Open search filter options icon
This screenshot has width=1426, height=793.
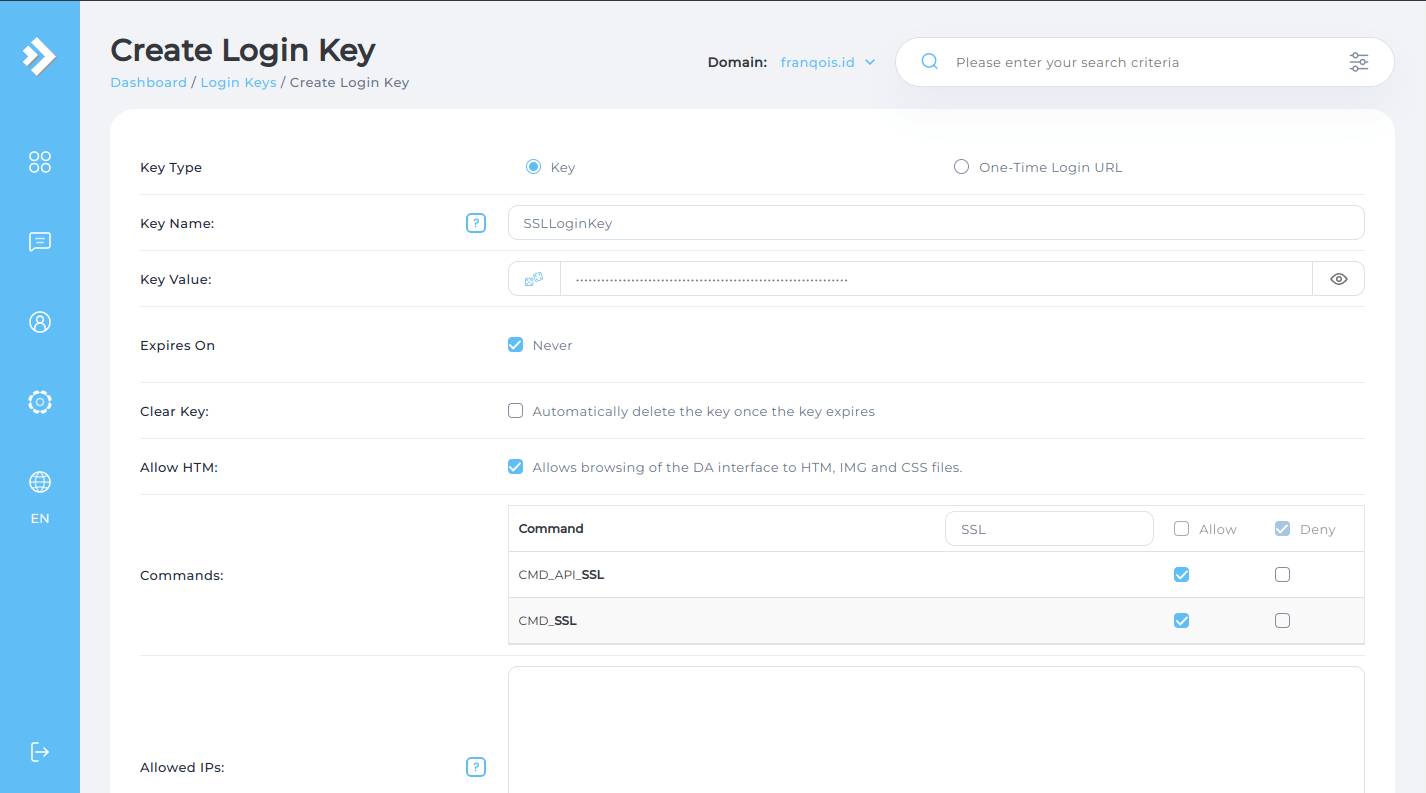[1358, 62]
